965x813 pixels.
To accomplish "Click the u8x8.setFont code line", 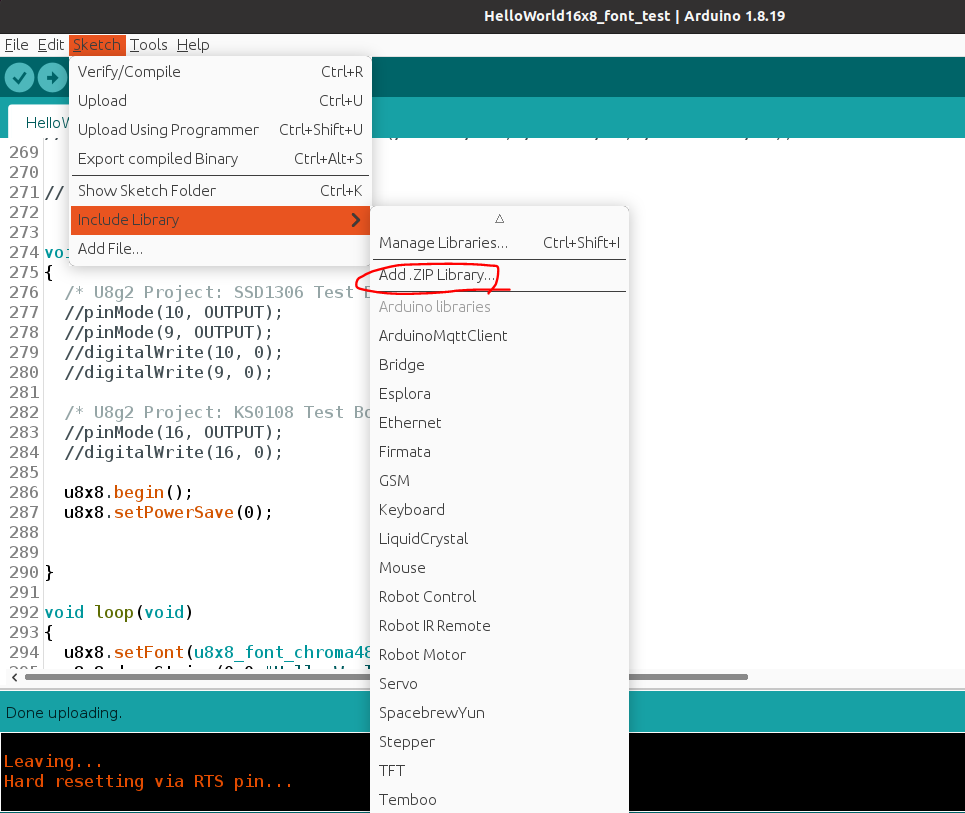I will tap(217, 652).
